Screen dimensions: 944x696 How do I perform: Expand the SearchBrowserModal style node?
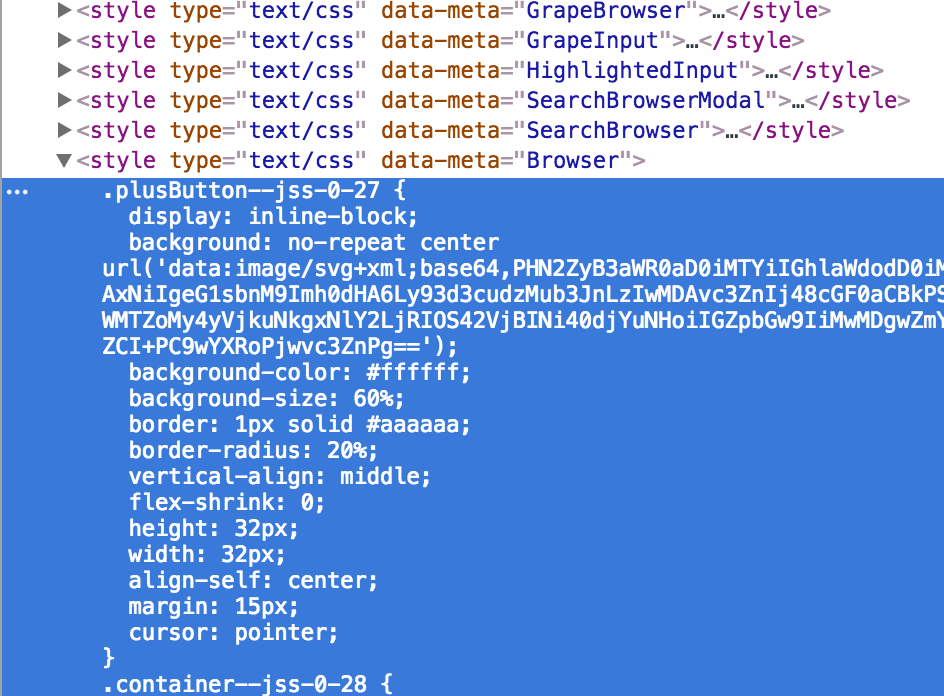click(64, 100)
